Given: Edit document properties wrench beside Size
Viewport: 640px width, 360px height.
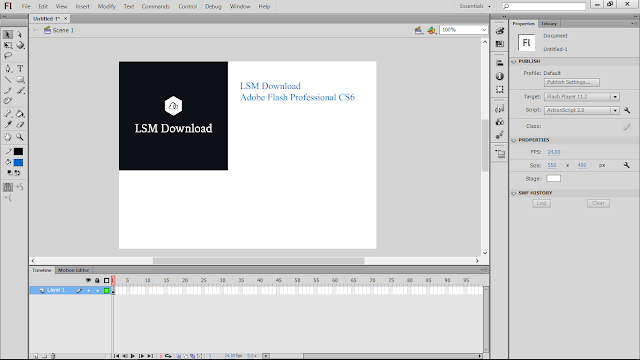Looking at the screenshot, I should coord(627,165).
